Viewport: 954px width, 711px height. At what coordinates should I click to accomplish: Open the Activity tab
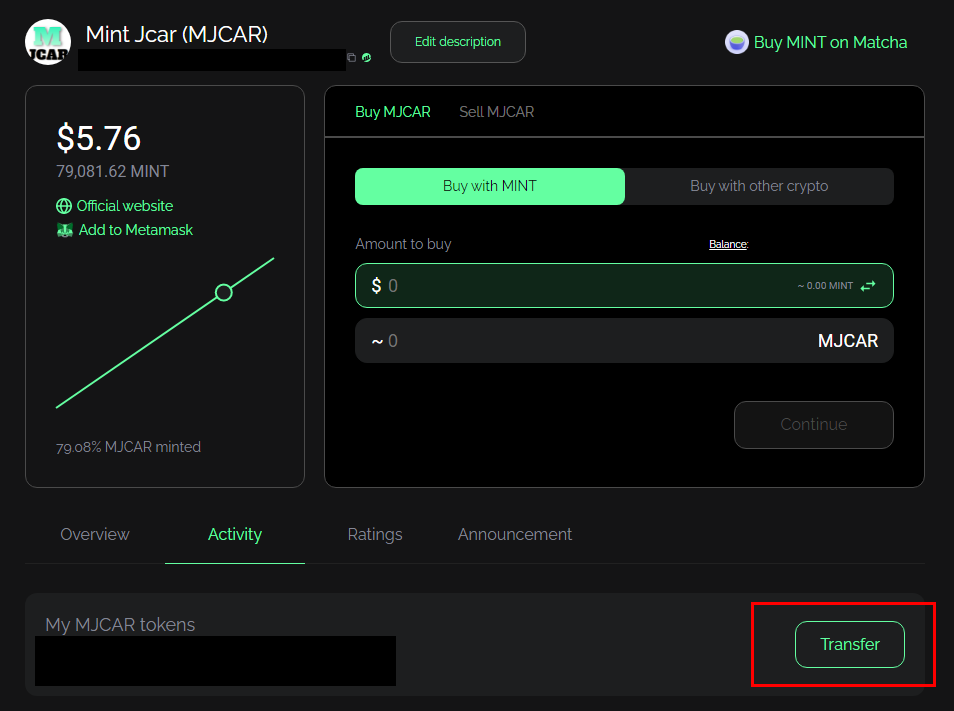235,534
